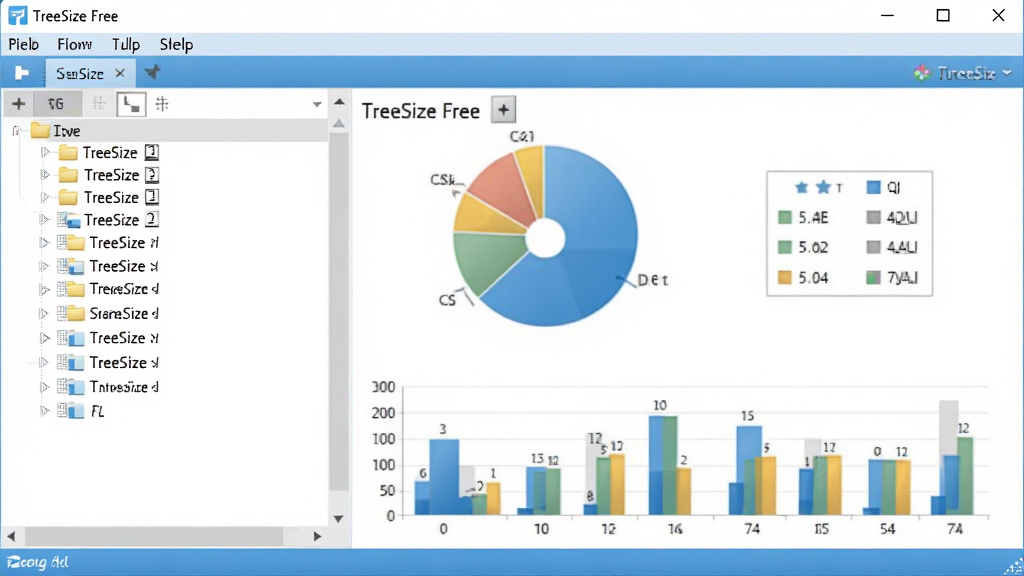
Task: Click the green 5.4E legend swatch
Action: [785, 217]
